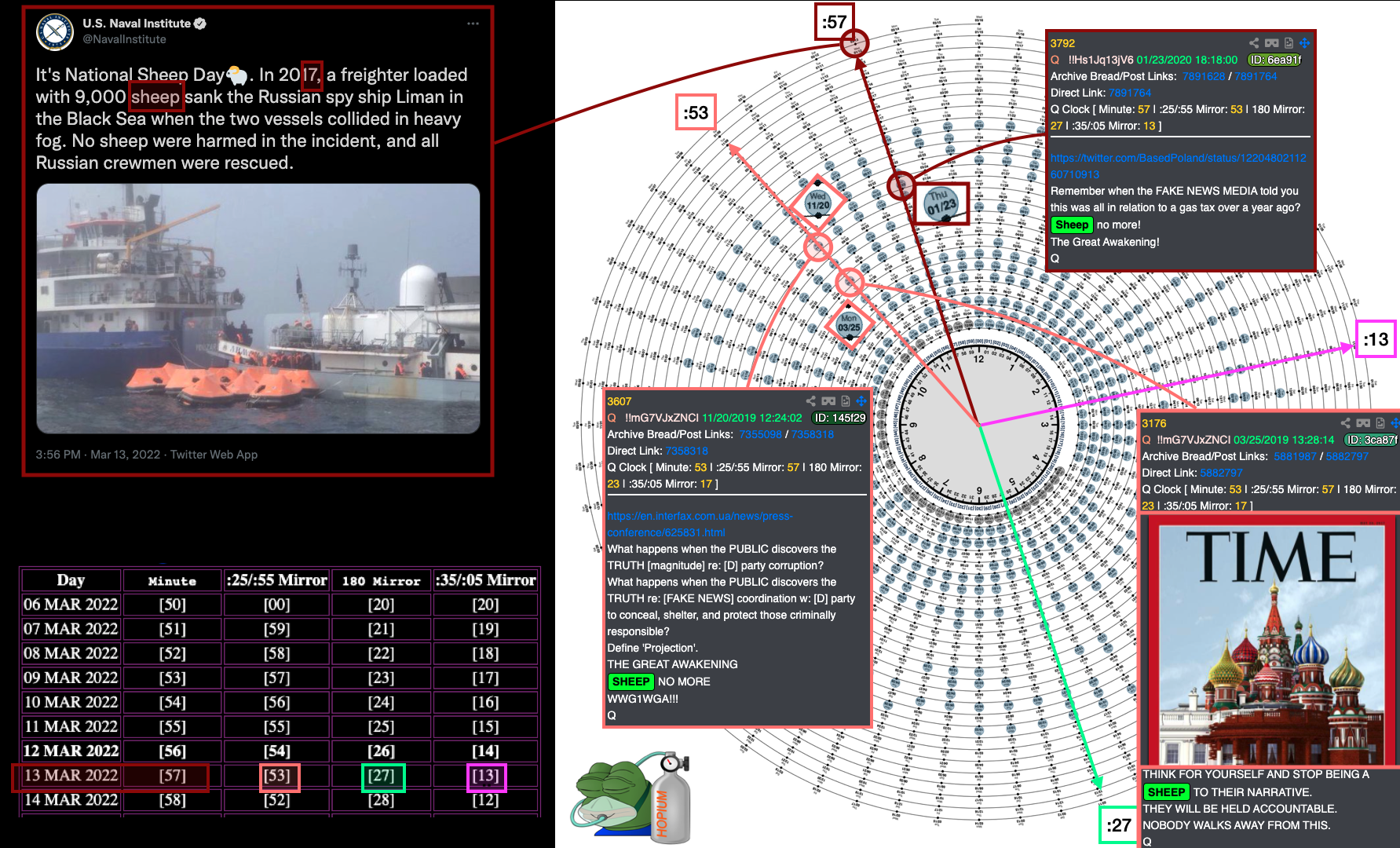
Task: Click the post date 01/23/2020 18:18:00
Action: [x=1186, y=60]
